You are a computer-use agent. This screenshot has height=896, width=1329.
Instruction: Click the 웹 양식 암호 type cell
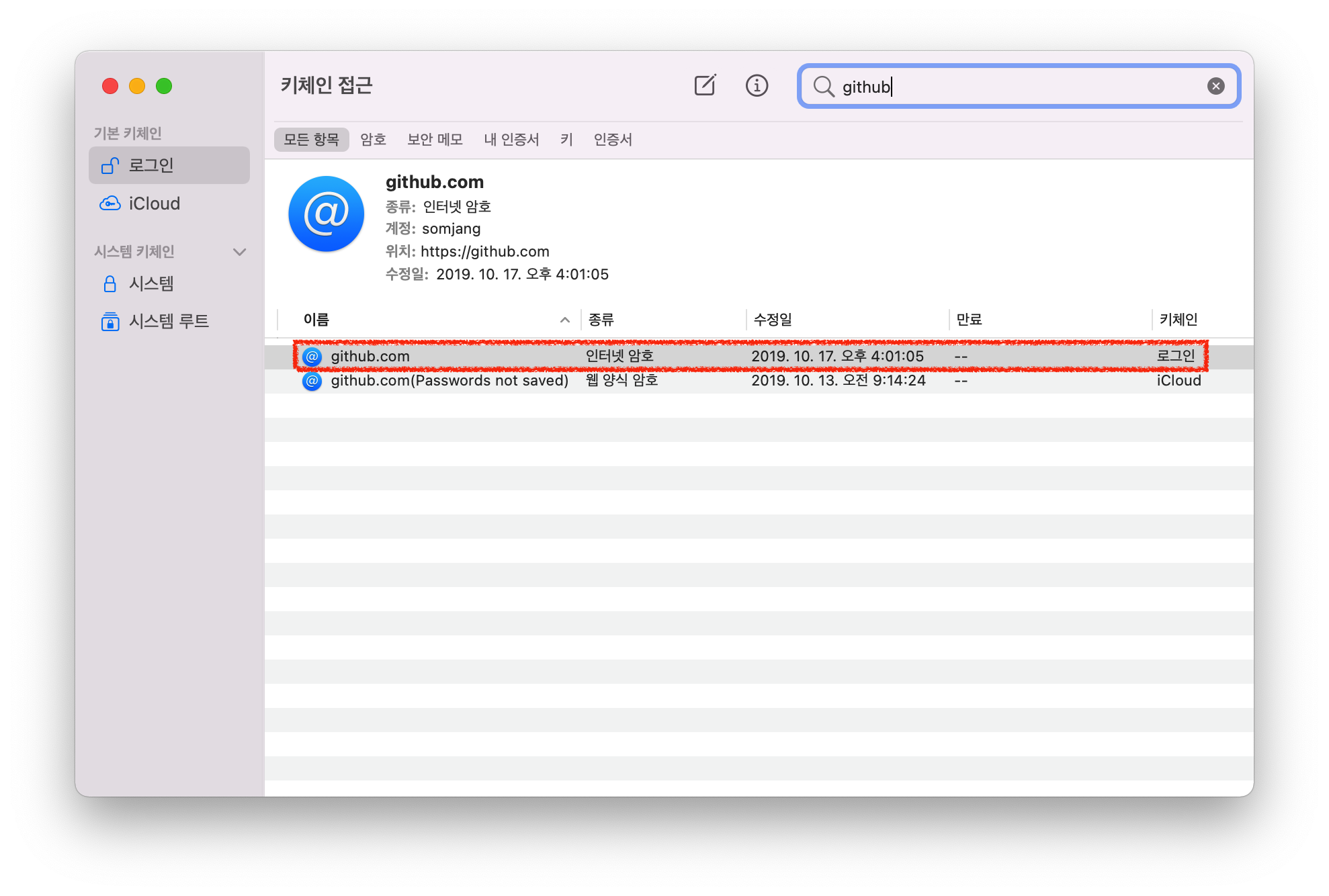coord(621,381)
